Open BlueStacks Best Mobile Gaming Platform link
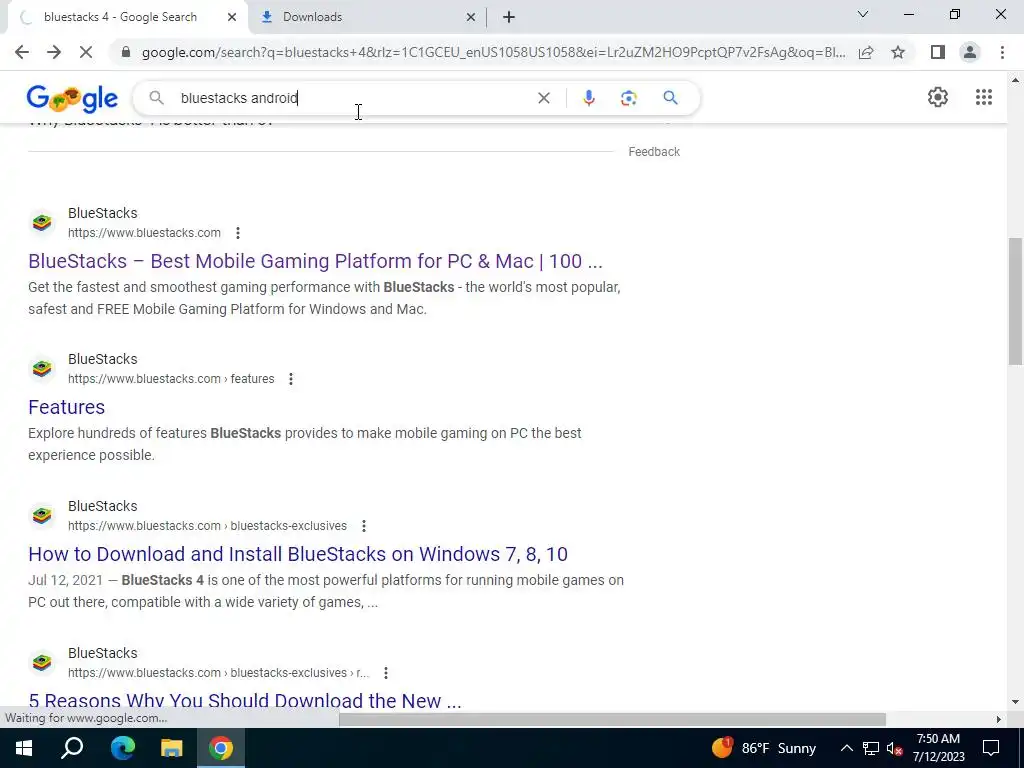This screenshot has height=768, width=1024. [x=315, y=261]
